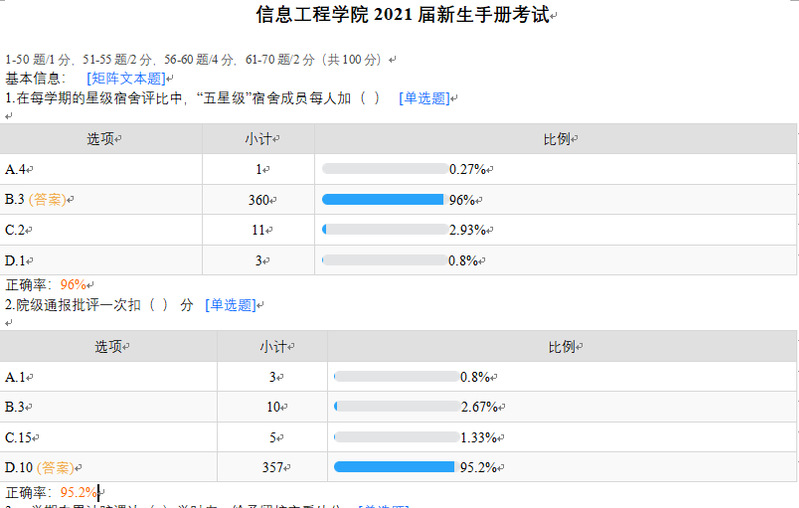Click the [矩阵文本题] link

coord(126,78)
